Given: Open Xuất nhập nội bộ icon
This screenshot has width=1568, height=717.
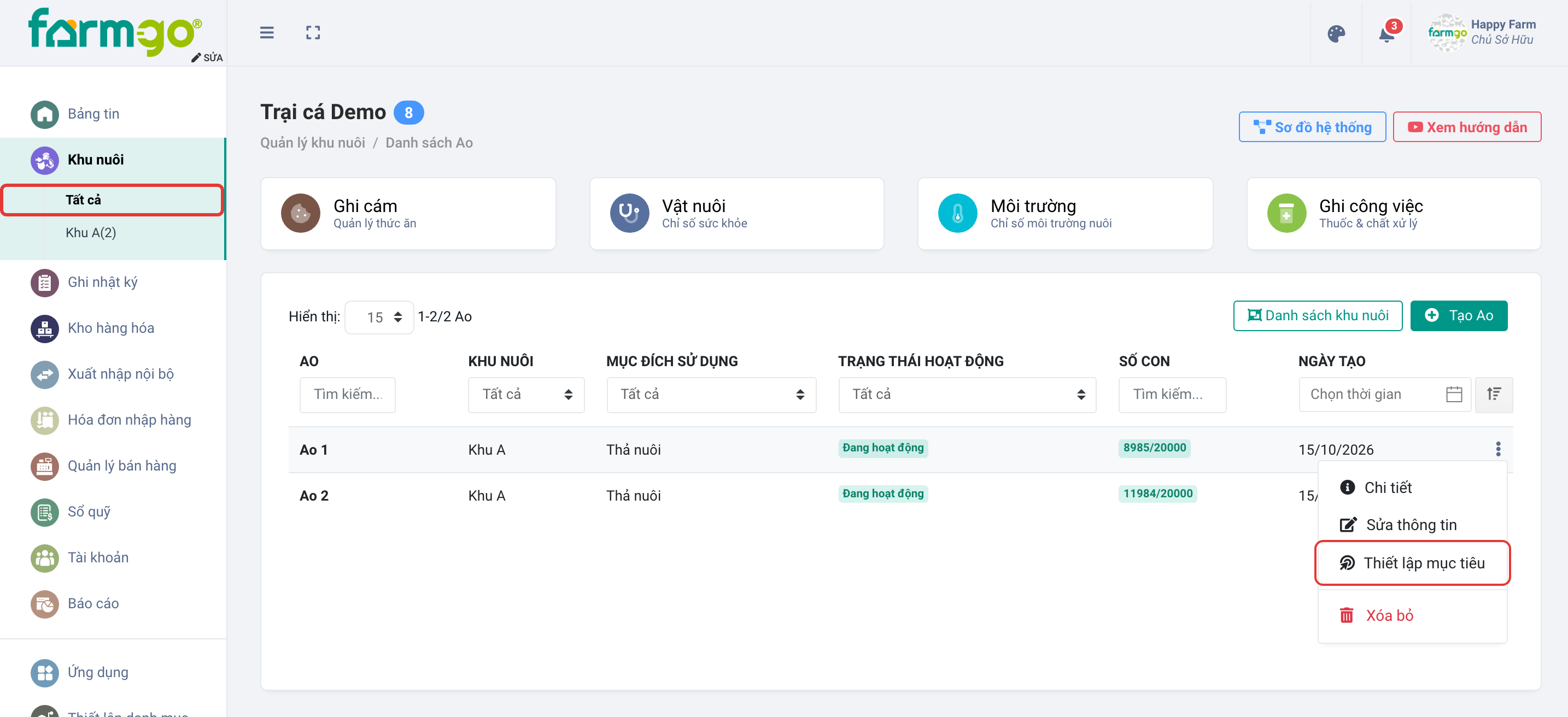Looking at the screenshot, I should pyautogui.click(x=44, y=374).
